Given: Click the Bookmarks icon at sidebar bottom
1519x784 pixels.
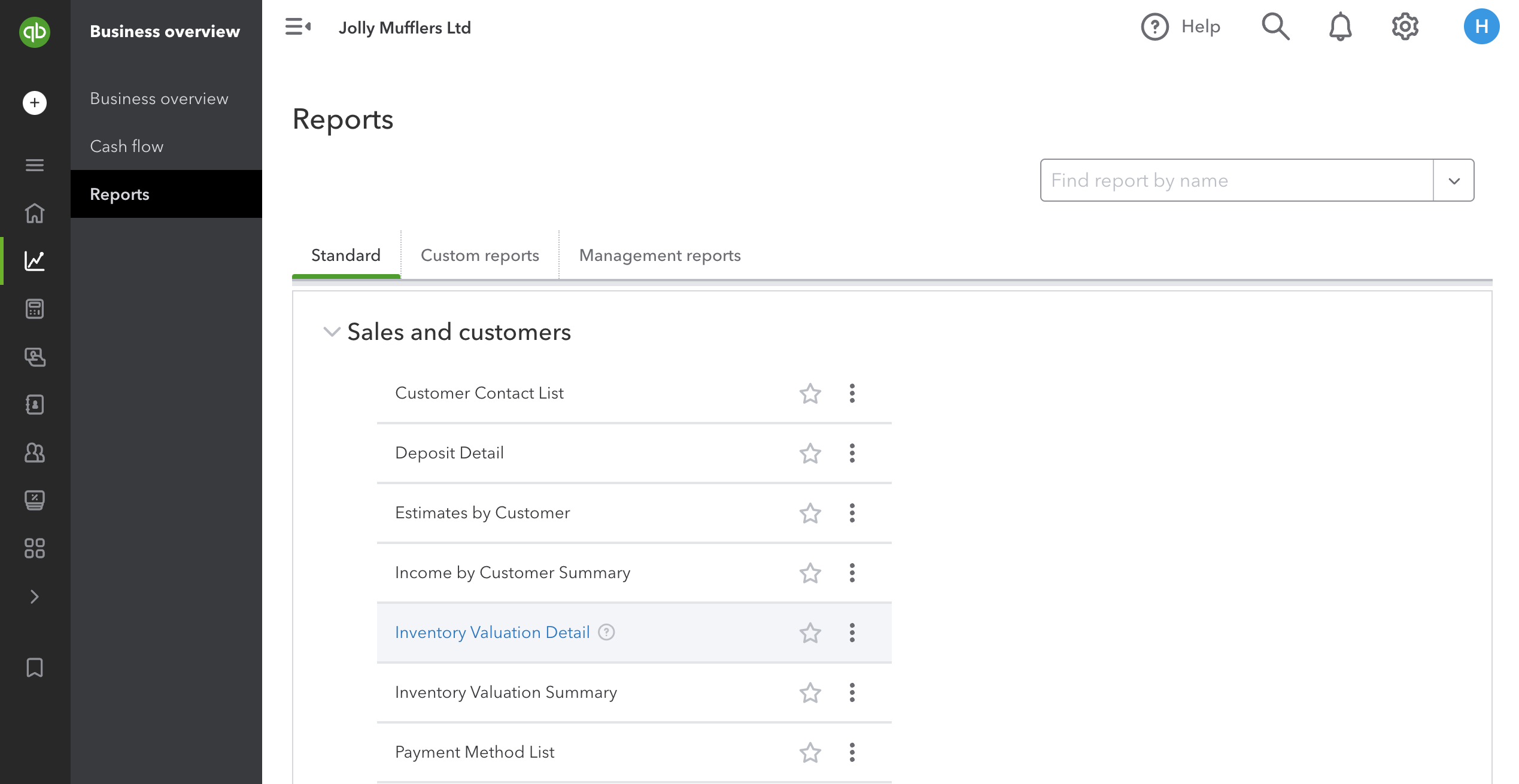Looking at the screenshot, I should (34, 667).
